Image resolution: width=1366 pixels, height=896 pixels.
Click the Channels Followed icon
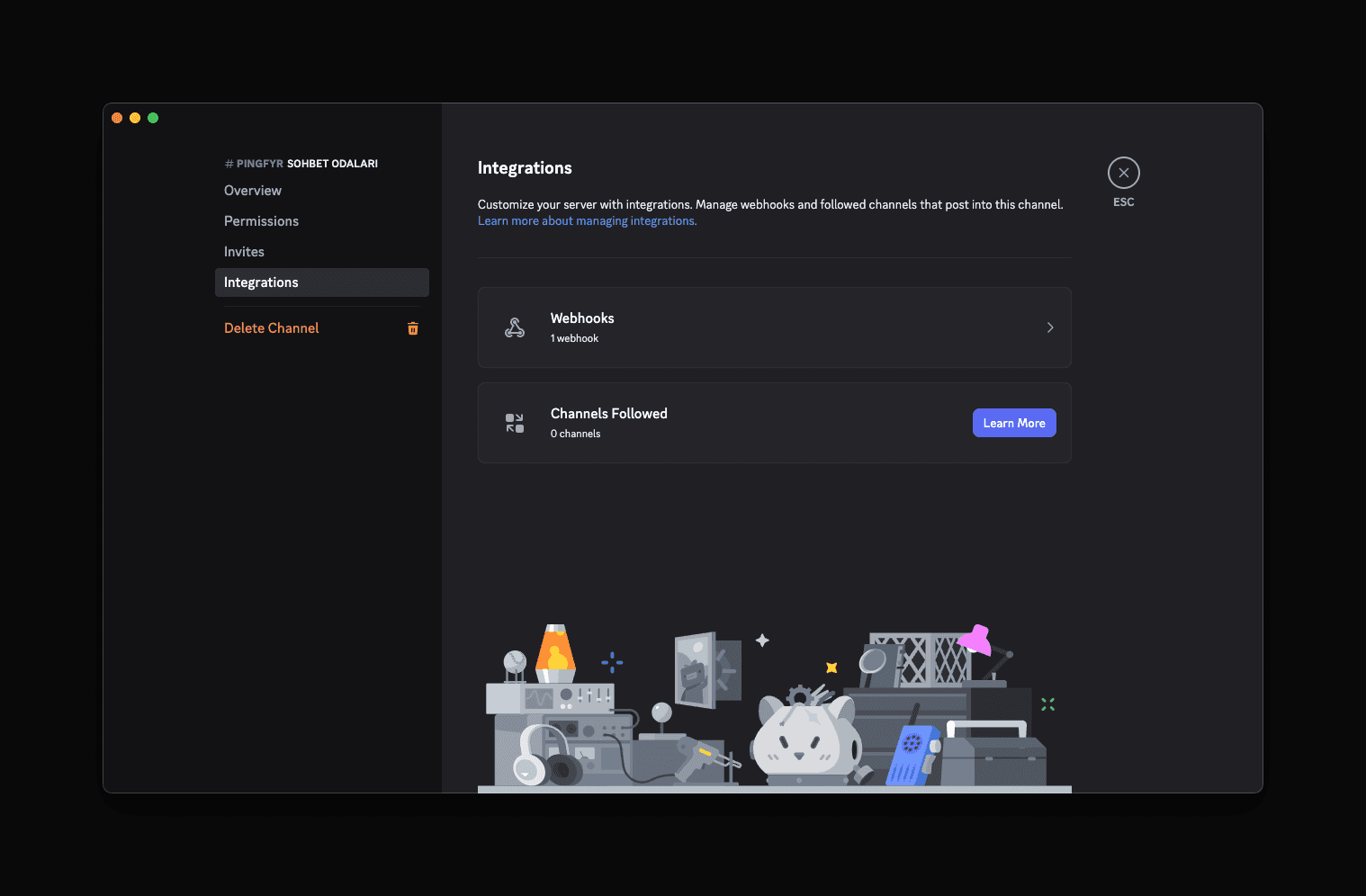tap(514, 423)
